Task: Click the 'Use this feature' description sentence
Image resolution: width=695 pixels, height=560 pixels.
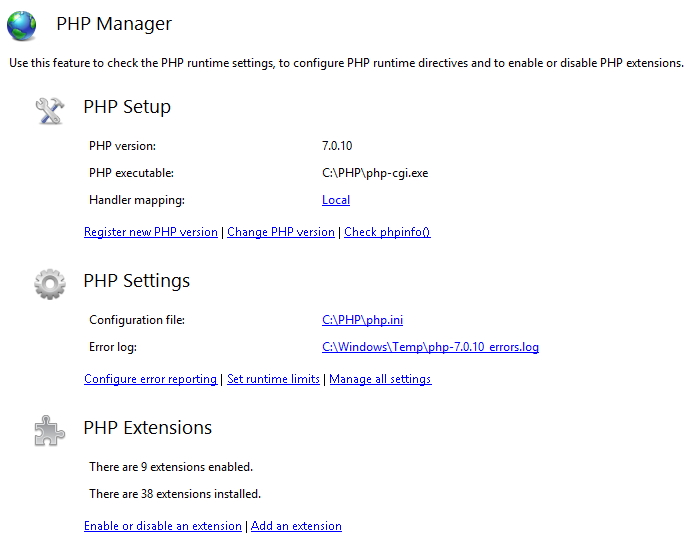Action: point(346,63)
